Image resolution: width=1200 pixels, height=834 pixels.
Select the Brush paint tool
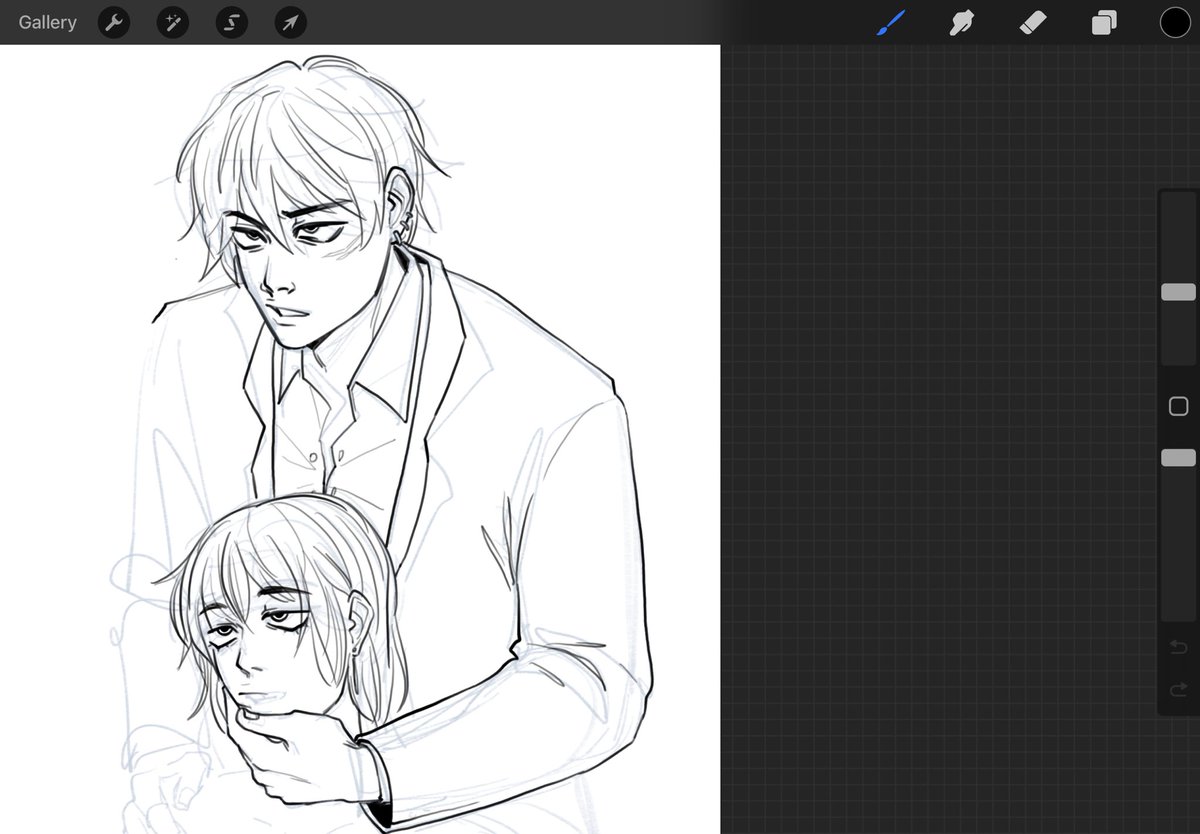pyautogui.click(x=891, y=22)
